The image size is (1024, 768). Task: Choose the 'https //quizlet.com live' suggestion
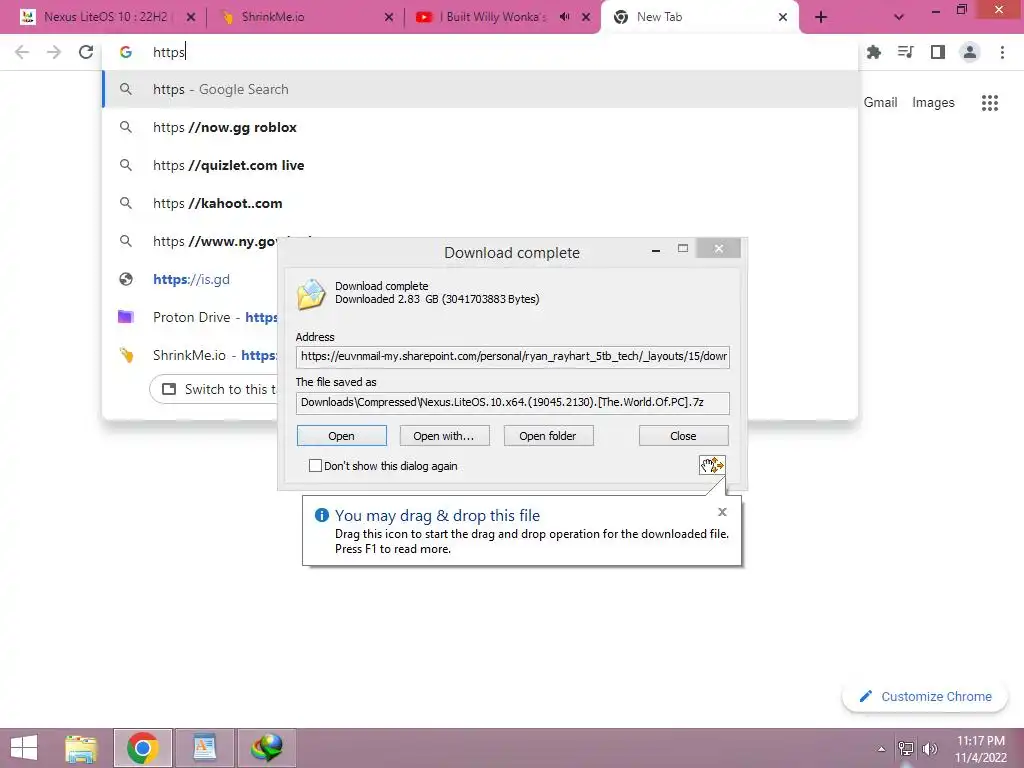(480, 165)
